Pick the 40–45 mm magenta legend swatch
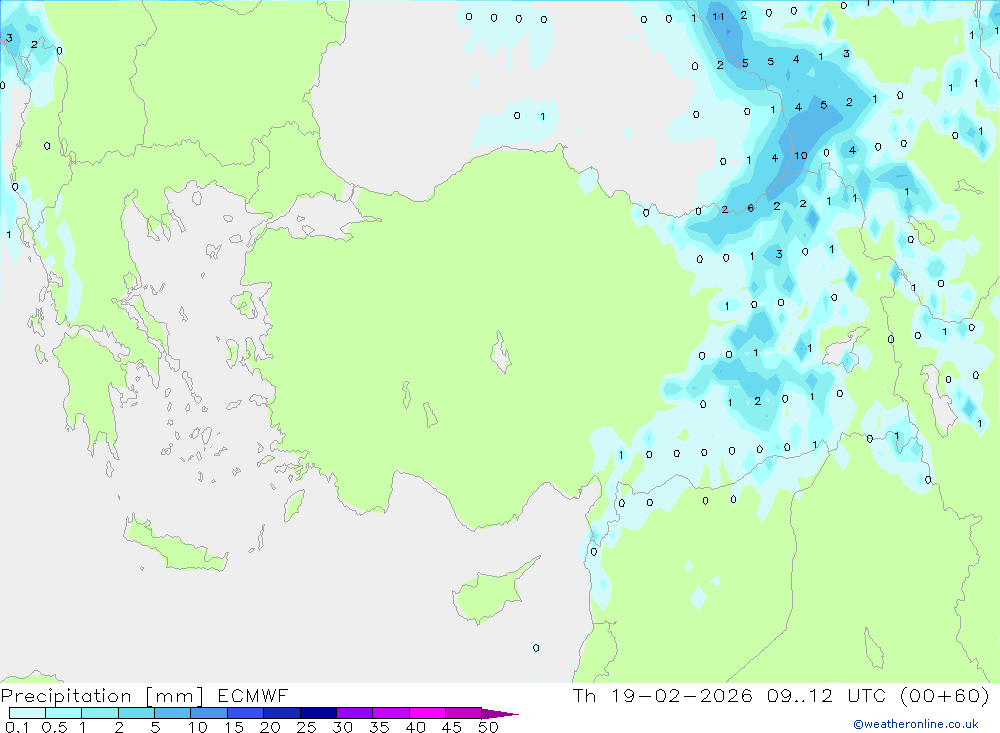Viewport: 1000px width, 733px height. pos(427,713)
